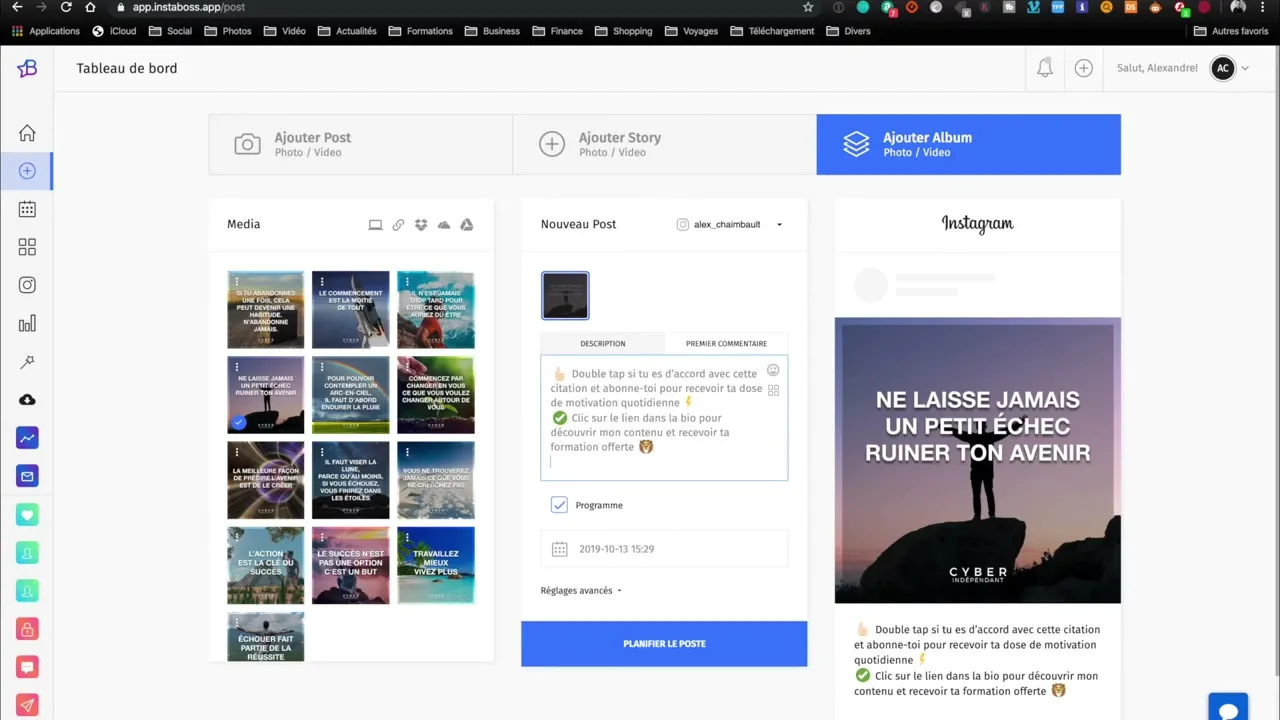Open the alex_chaimbault account dropdown
This screenshot has width=1280, height=720.
click(x=730, y=224)
